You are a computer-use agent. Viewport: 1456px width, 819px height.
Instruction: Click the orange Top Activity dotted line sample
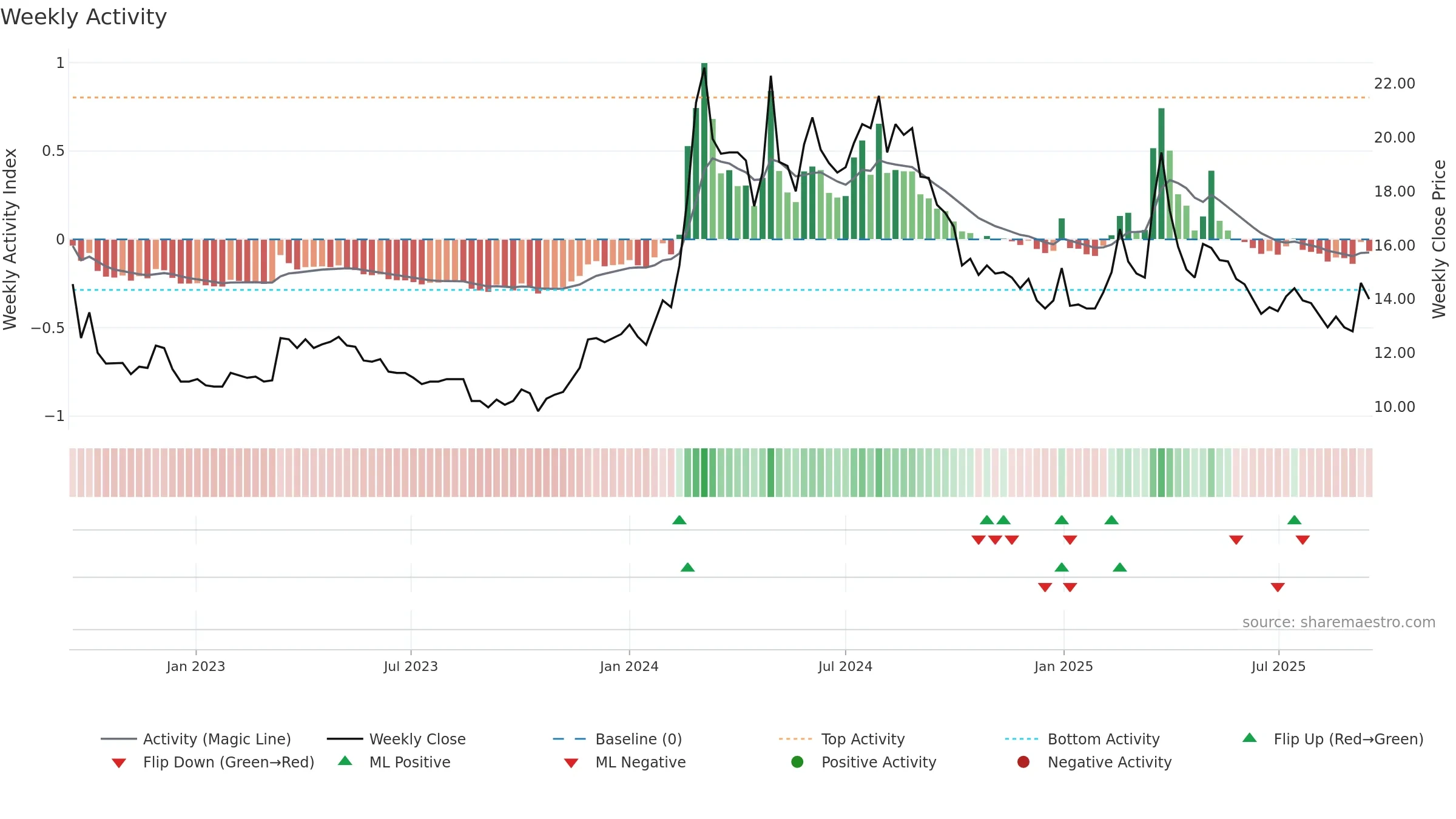795,739
